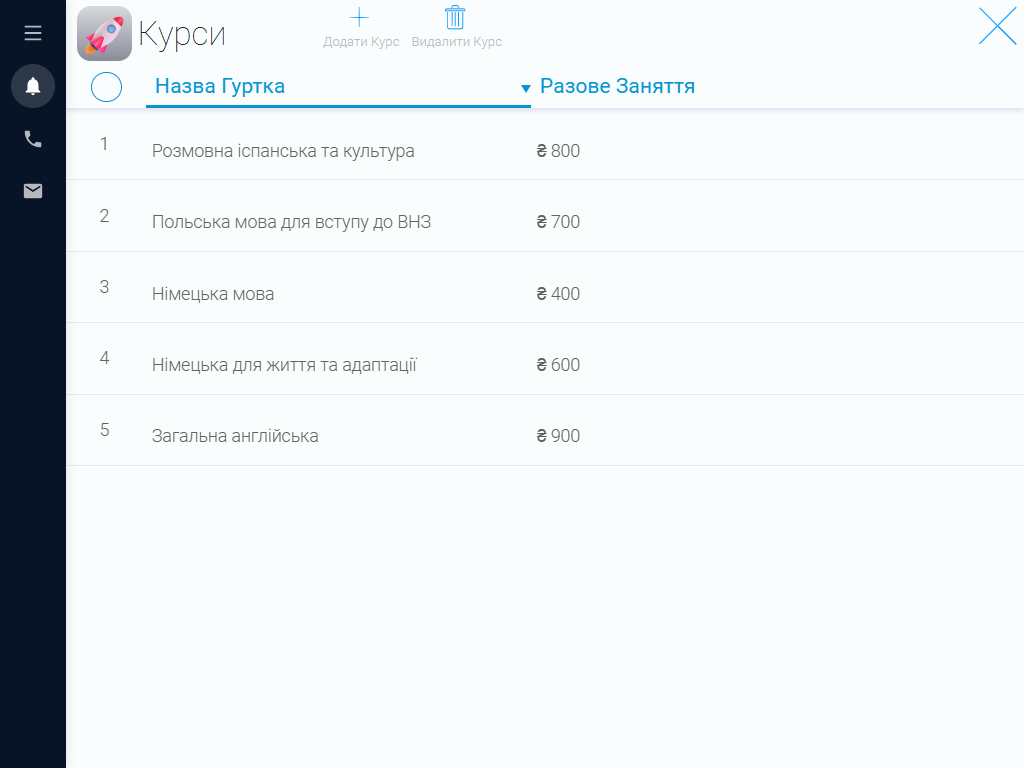Close the Курси panel with the X
1024x768 pixels.
coord(997,26)
